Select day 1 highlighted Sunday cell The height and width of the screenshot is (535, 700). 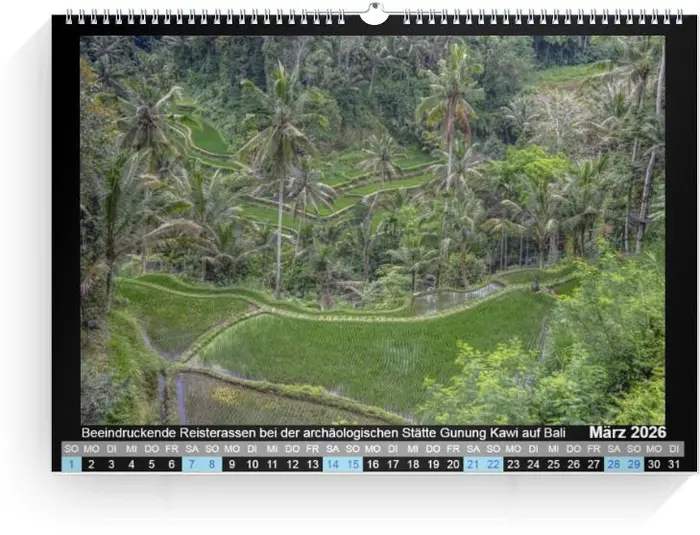(71, 464)
